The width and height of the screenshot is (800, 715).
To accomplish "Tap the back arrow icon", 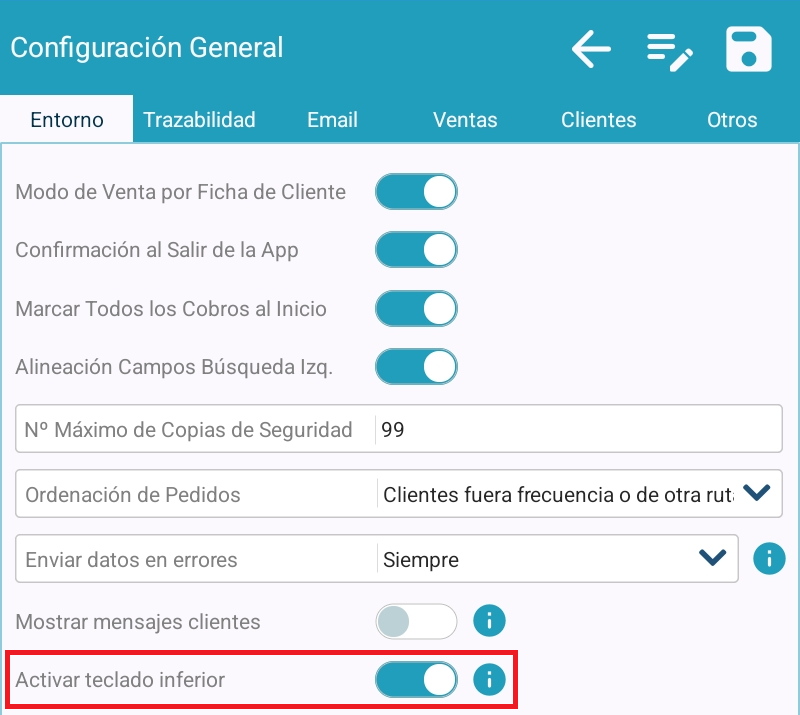I will [591, 49].
